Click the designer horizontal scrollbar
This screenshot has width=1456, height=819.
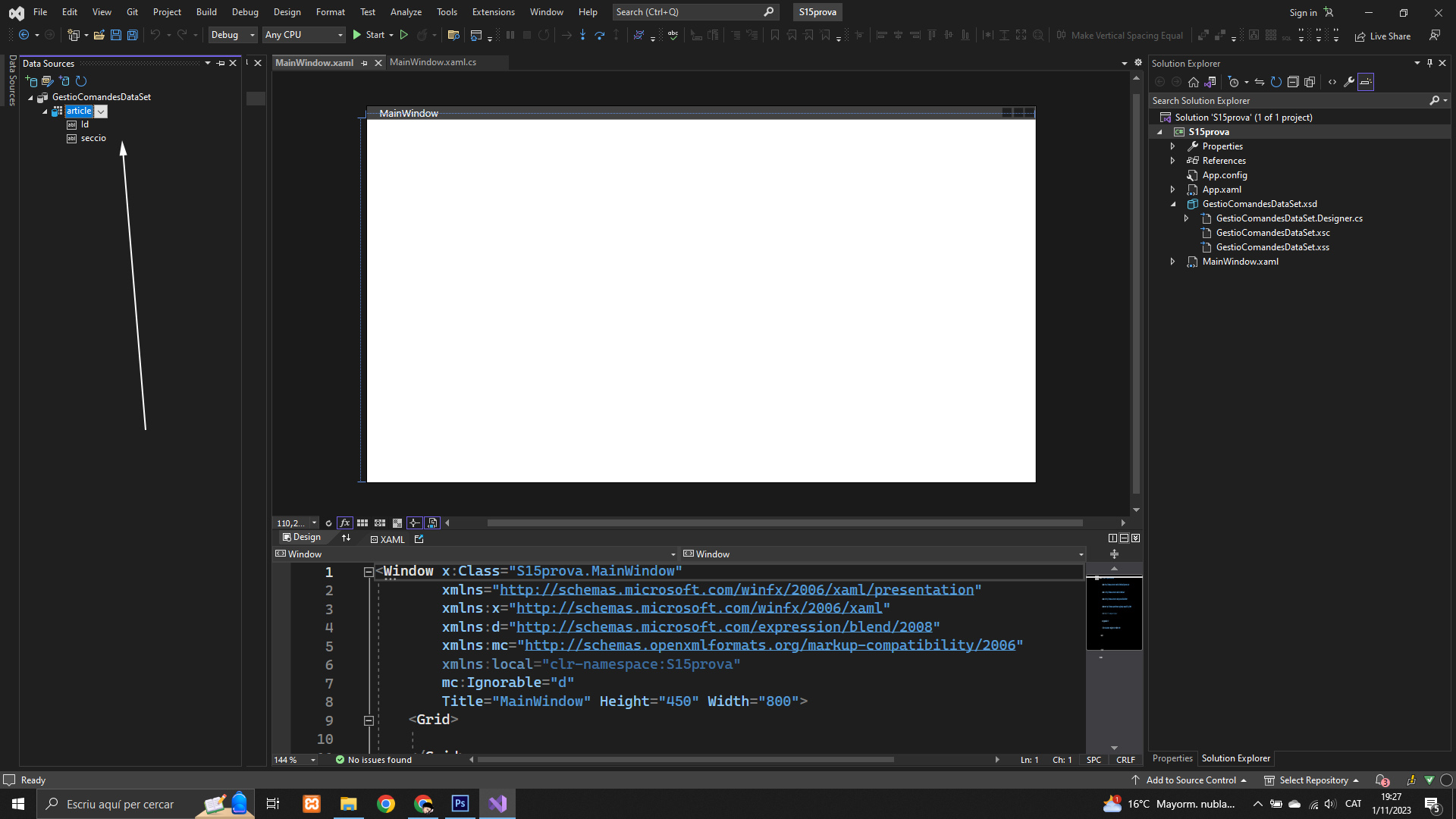coord(785,523)
